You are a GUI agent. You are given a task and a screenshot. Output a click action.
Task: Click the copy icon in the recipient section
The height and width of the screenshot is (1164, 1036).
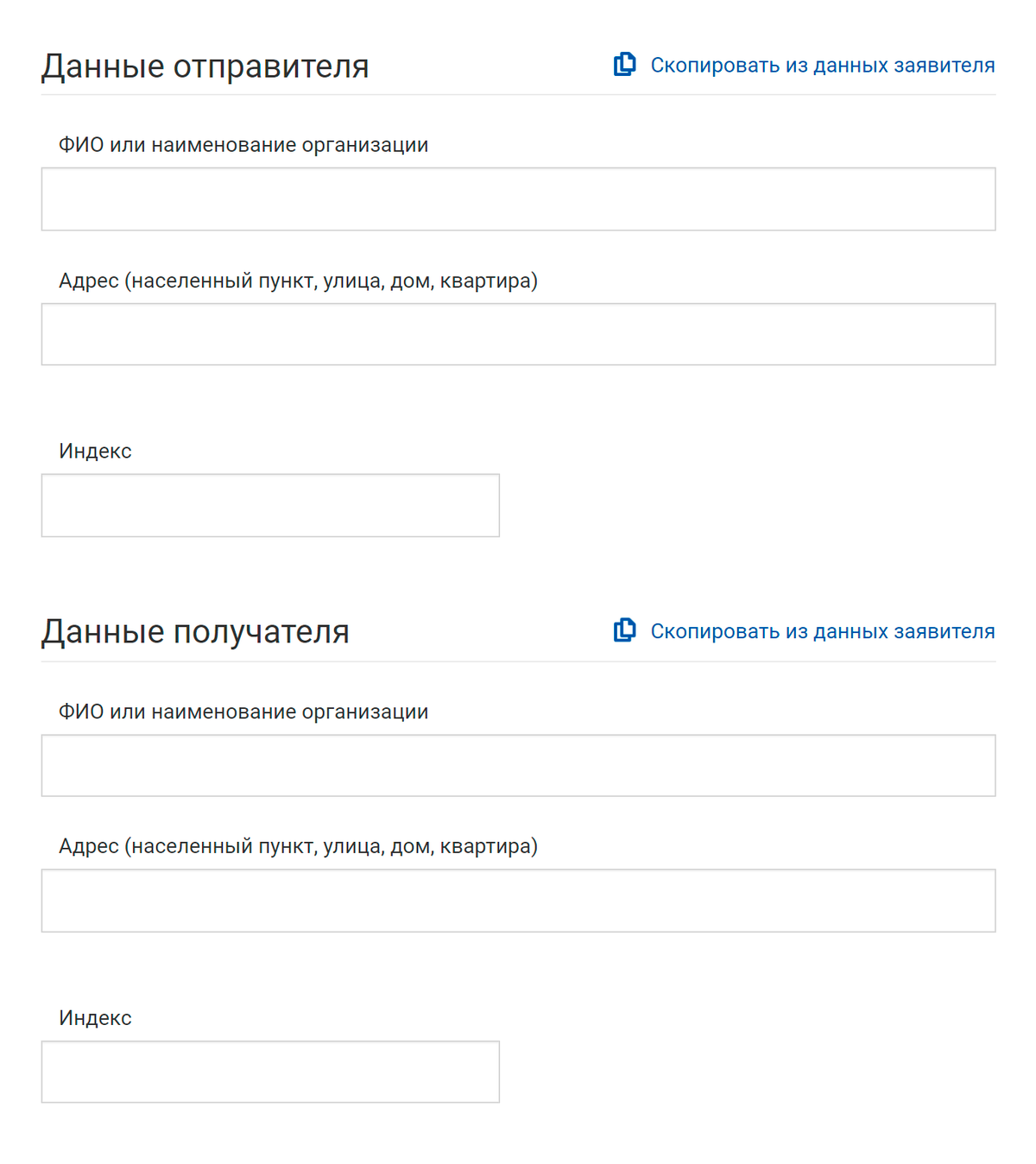(625, 630)
